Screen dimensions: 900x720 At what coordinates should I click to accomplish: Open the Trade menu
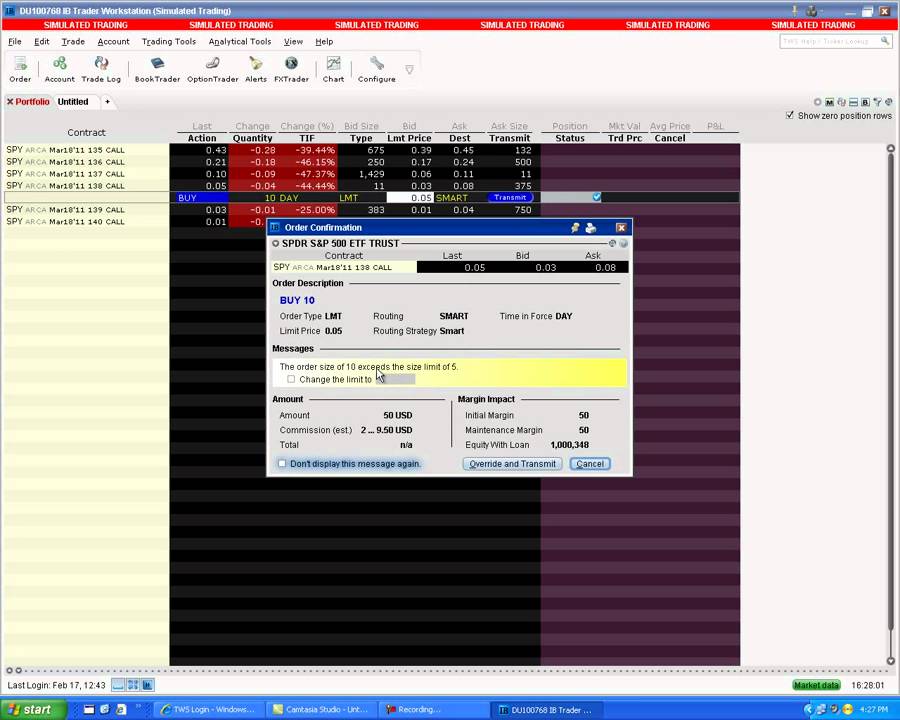(x=73, y=41)
